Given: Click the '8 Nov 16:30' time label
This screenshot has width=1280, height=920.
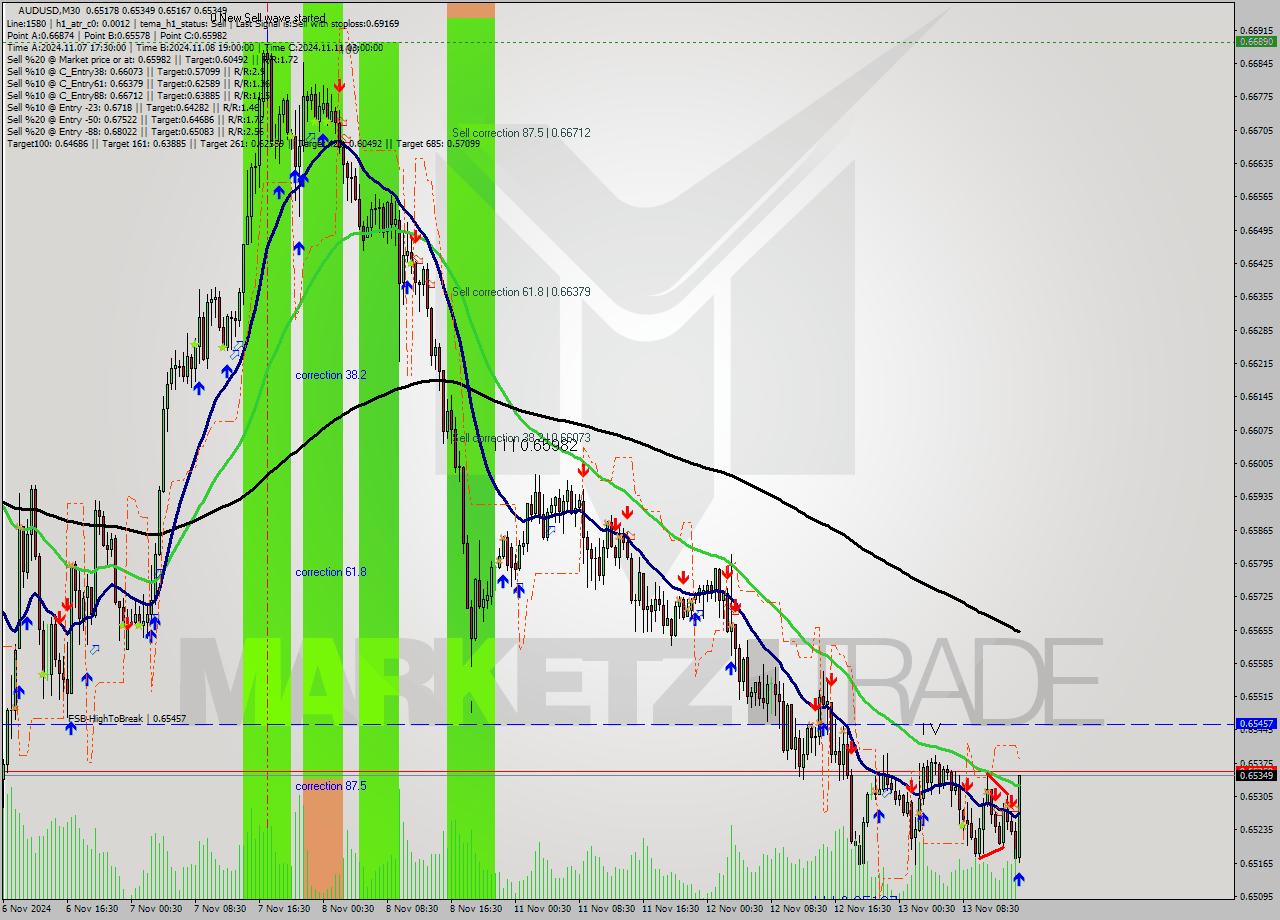Looking at the screenshot, I should (x=474, y=909).
